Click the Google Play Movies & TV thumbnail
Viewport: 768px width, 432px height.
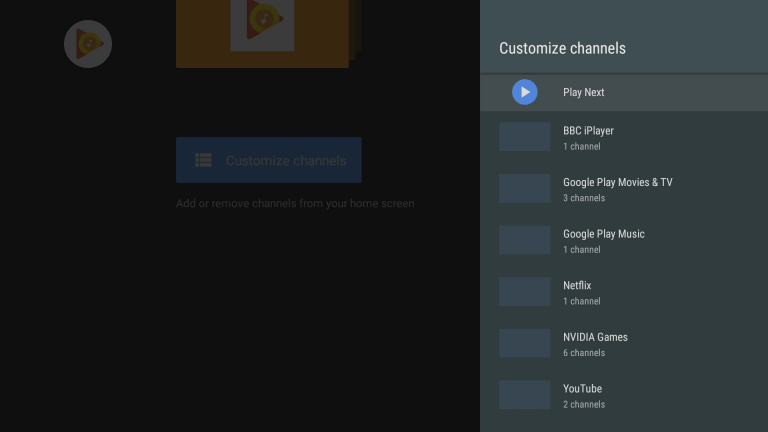click(x=524, y=189)
